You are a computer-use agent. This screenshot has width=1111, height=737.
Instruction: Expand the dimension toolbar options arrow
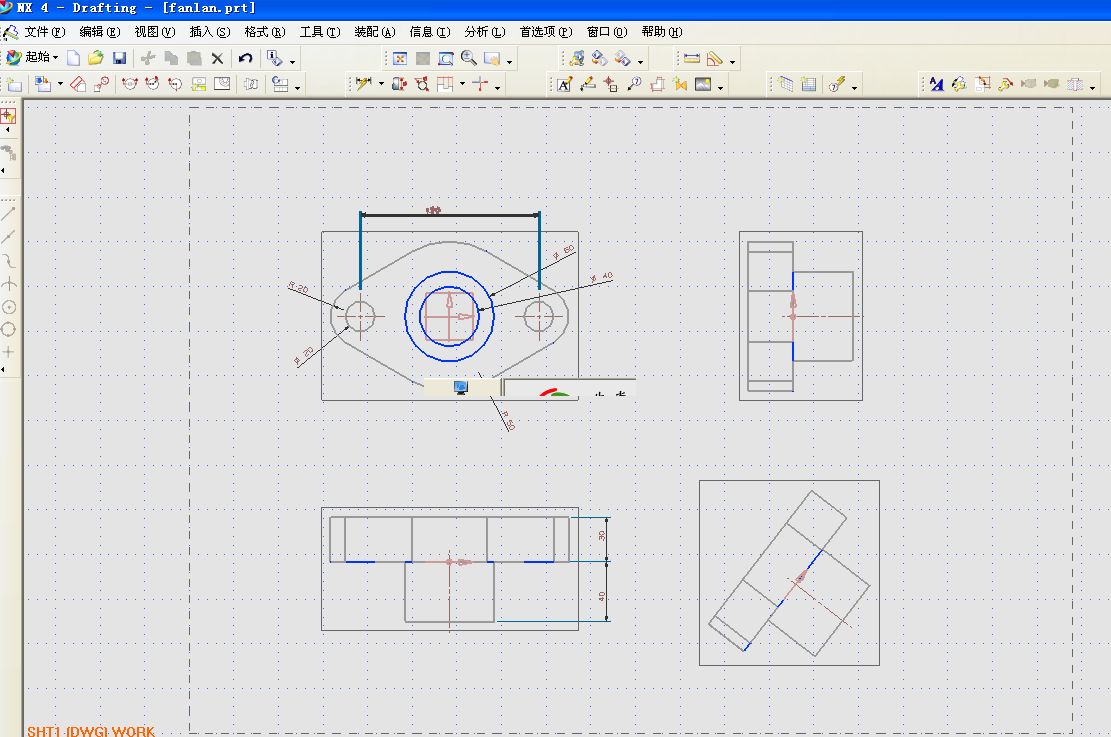[498, 89]
